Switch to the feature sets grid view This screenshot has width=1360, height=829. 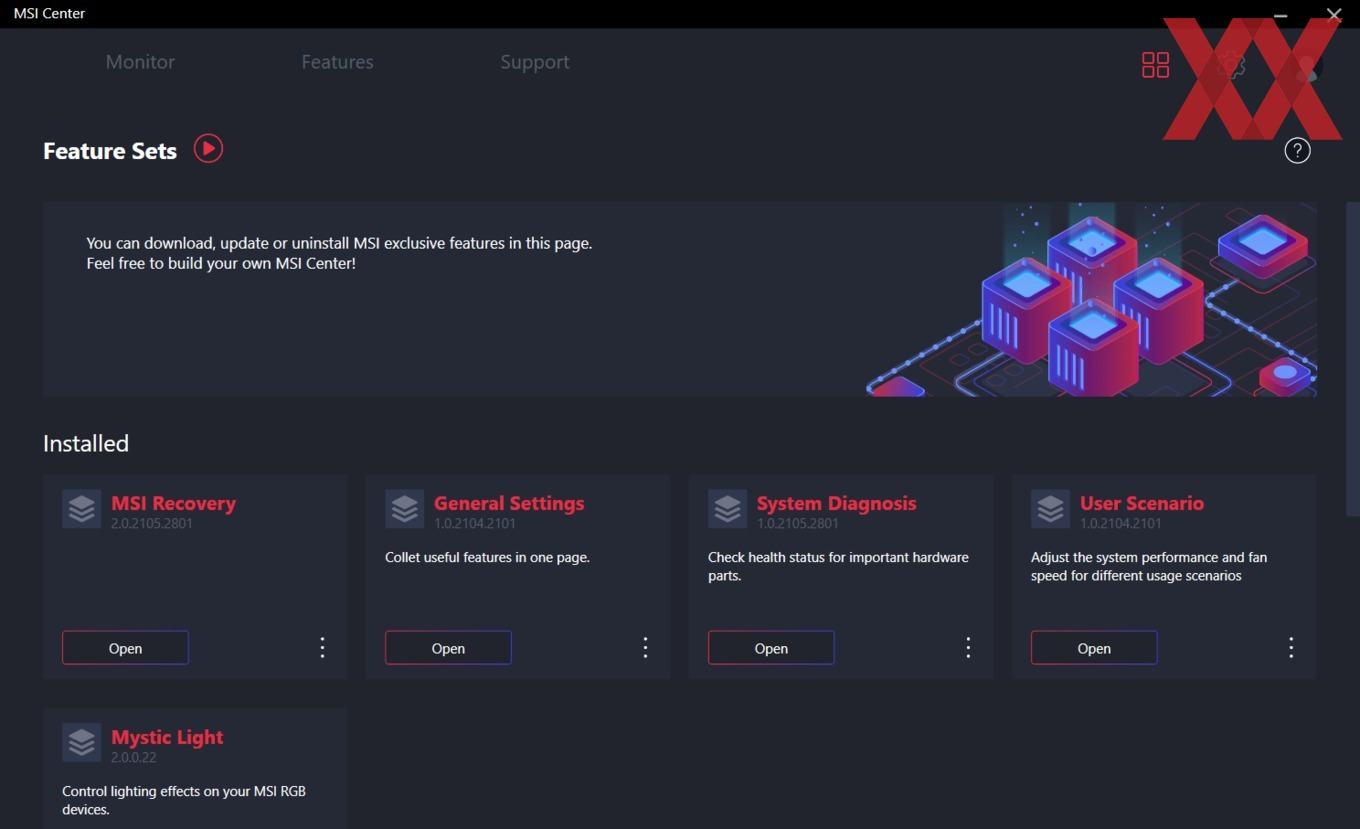(1155, 65)
